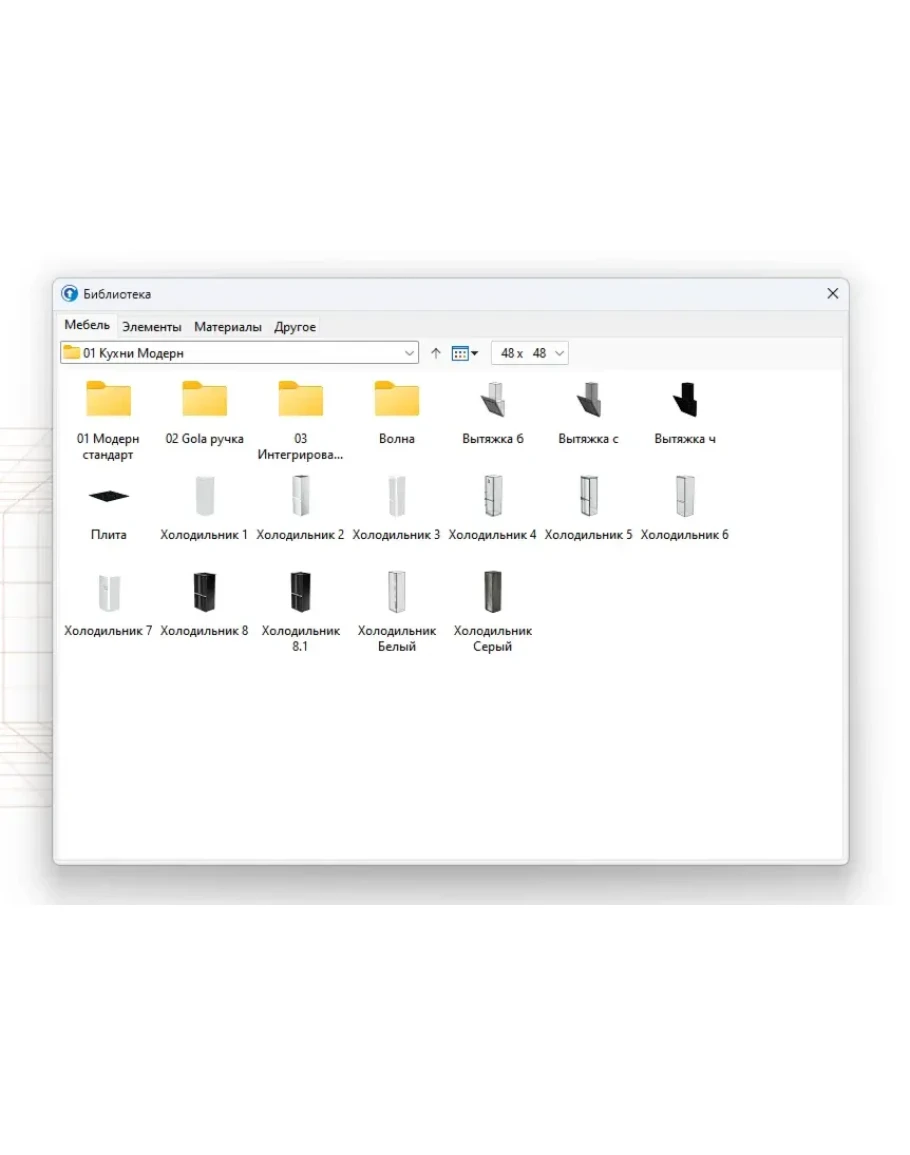Viewport: 910px width, 1155px height.
Task: Switch to the Материалы tab
Action: coord(228,327)
